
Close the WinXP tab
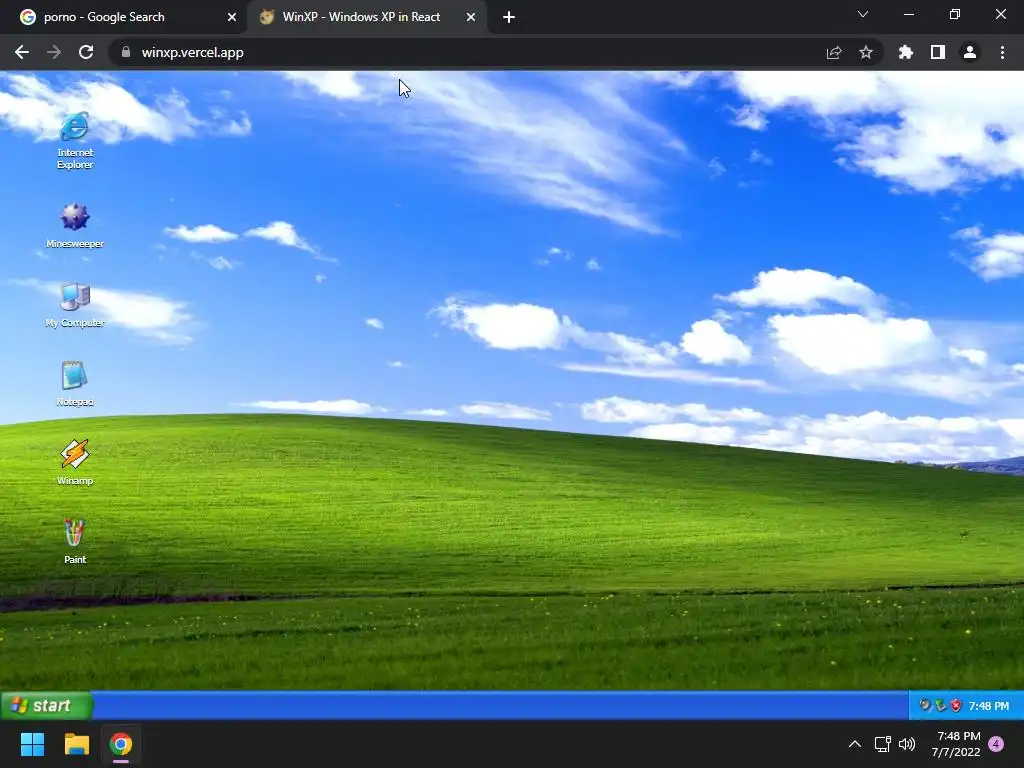(471, 17)
